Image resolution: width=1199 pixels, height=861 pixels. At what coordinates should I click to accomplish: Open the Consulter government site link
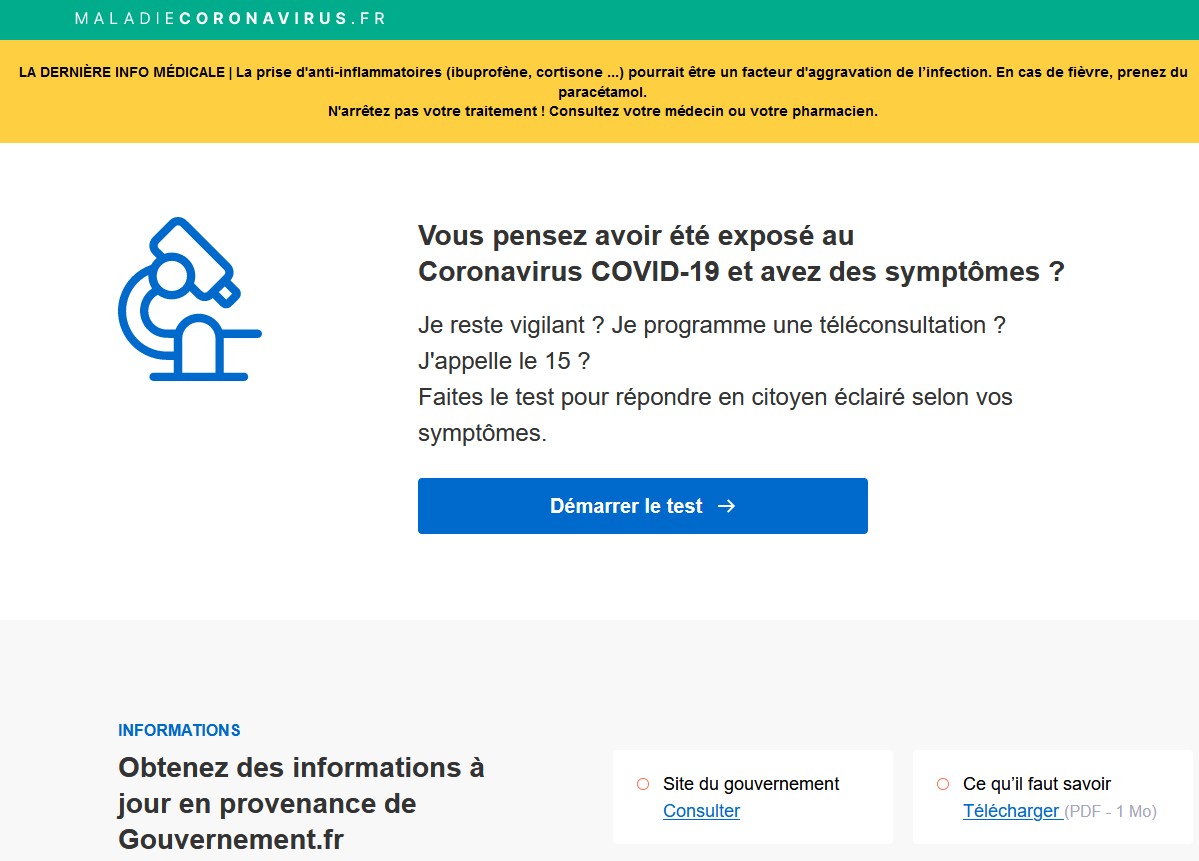coord(701,811)
